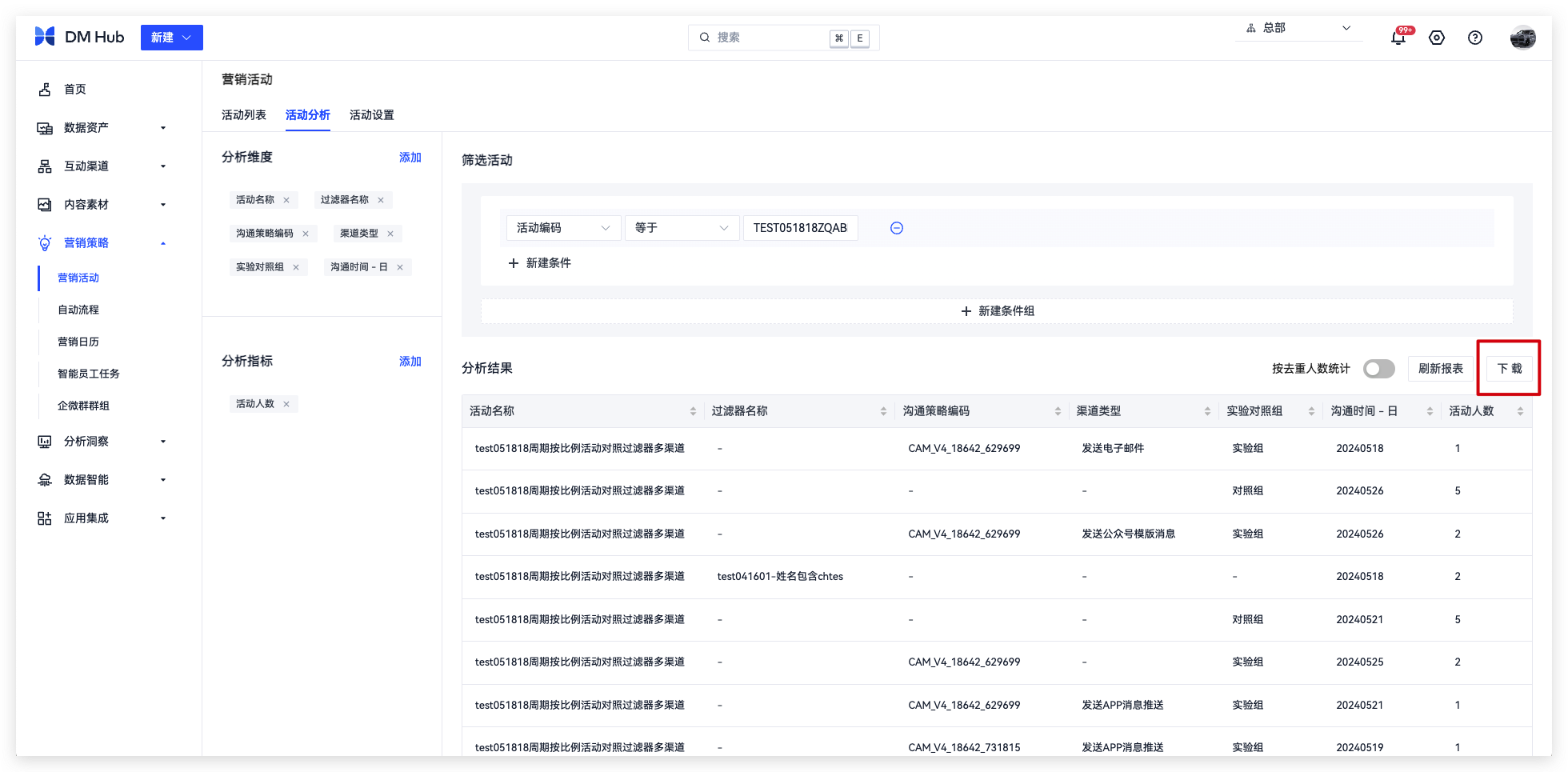Click the 数据智能 sidebar icon
This screenshot has height=772, width=1568.
[x=45, y=480]
